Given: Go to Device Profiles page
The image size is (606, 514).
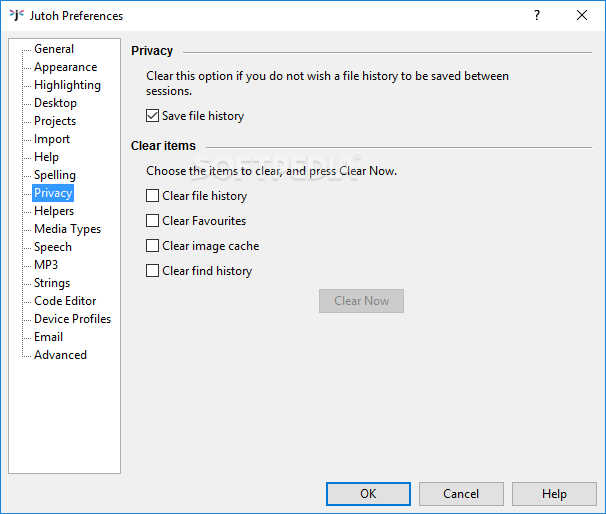Looking at the screenshot, I should click(x=72, y=319).
